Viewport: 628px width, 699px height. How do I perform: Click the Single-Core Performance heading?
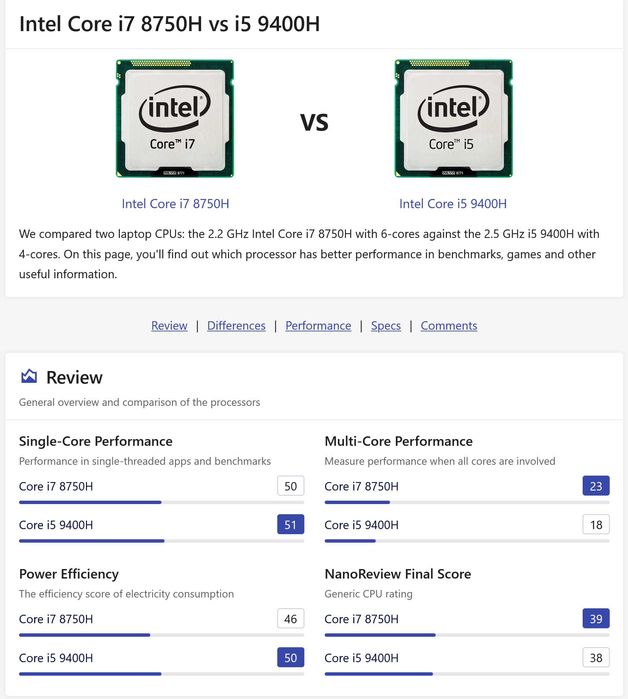coord(96,441)
